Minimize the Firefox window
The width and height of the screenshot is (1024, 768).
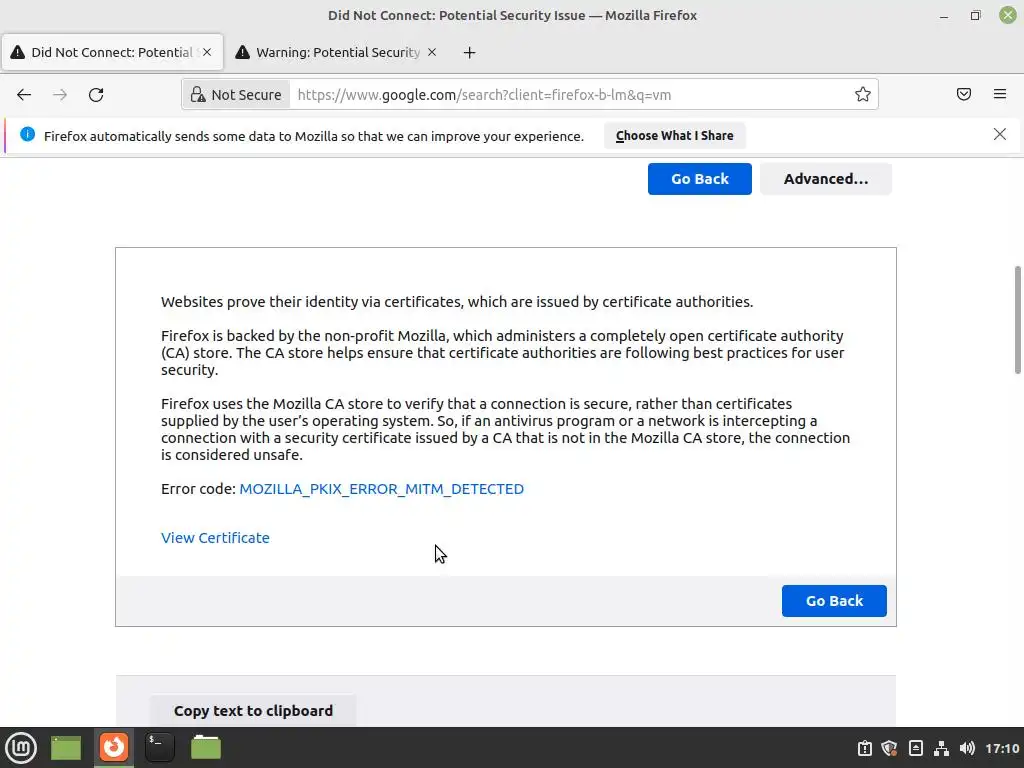[944, 16]
